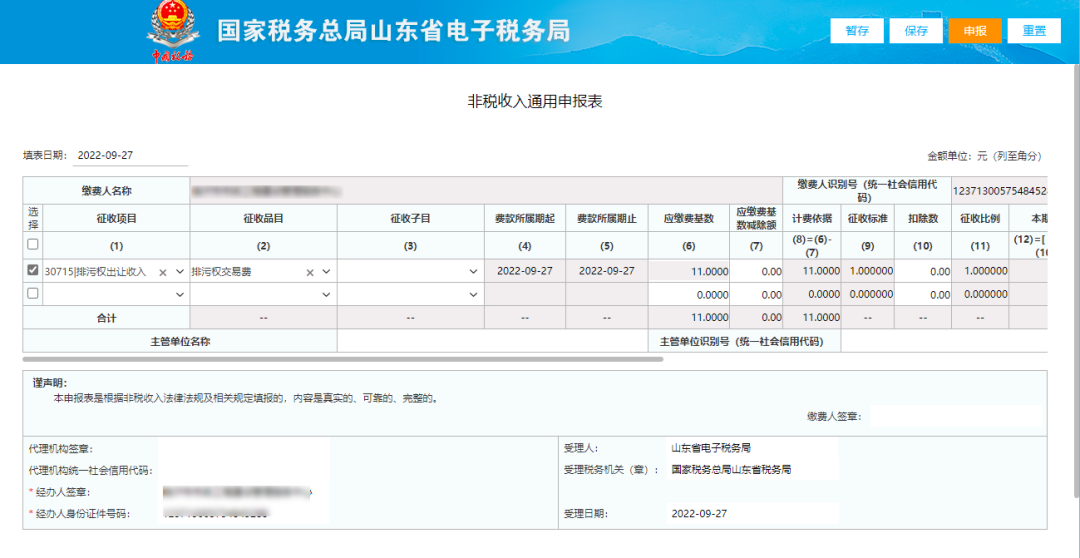1080x558 pixels.
Task: Click the 受理人 山东省电子税务局 field
Action: click(x=752, y=448)
